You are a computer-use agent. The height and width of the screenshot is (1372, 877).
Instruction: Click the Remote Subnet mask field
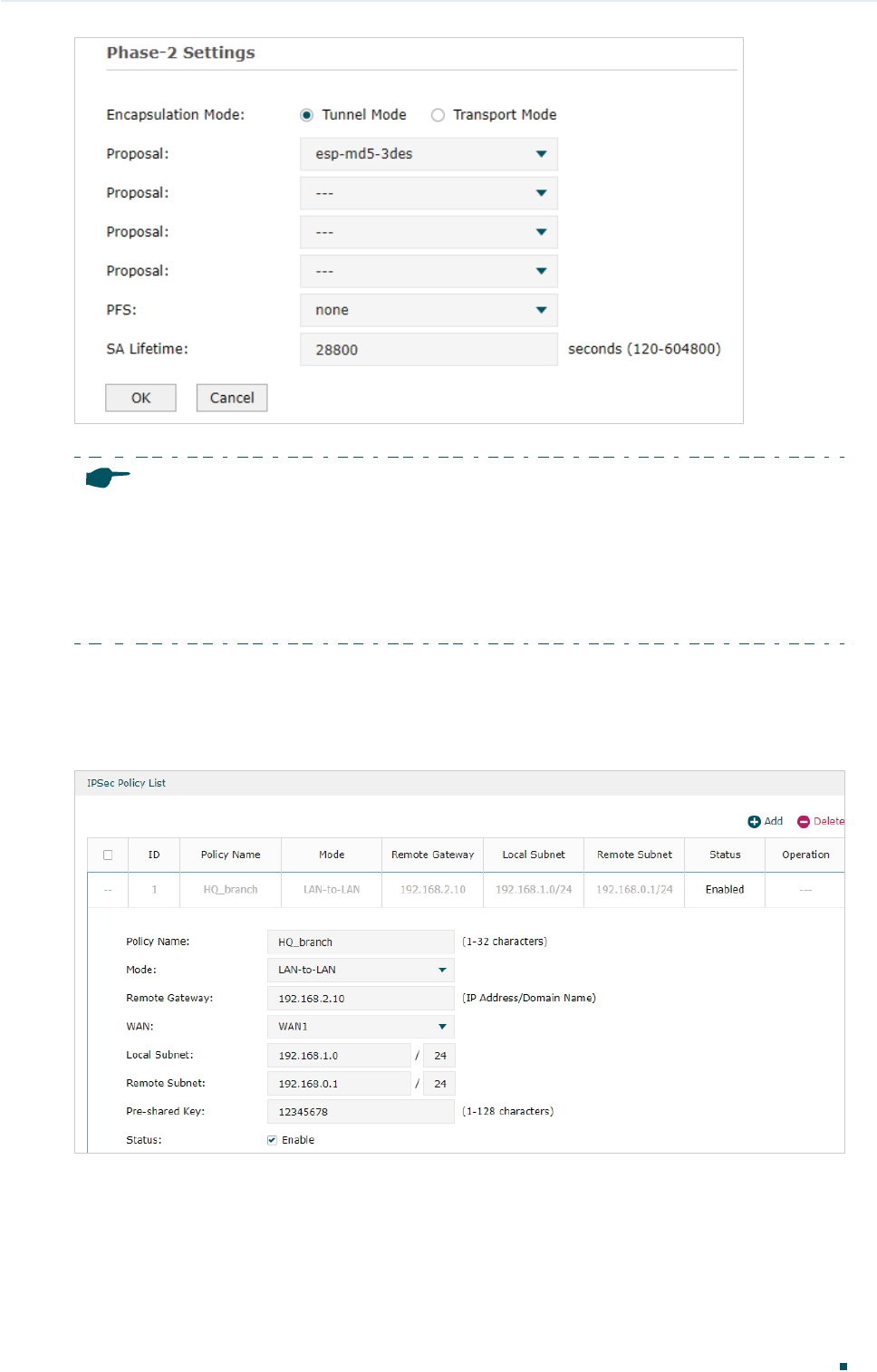[x=439, y=1084]
